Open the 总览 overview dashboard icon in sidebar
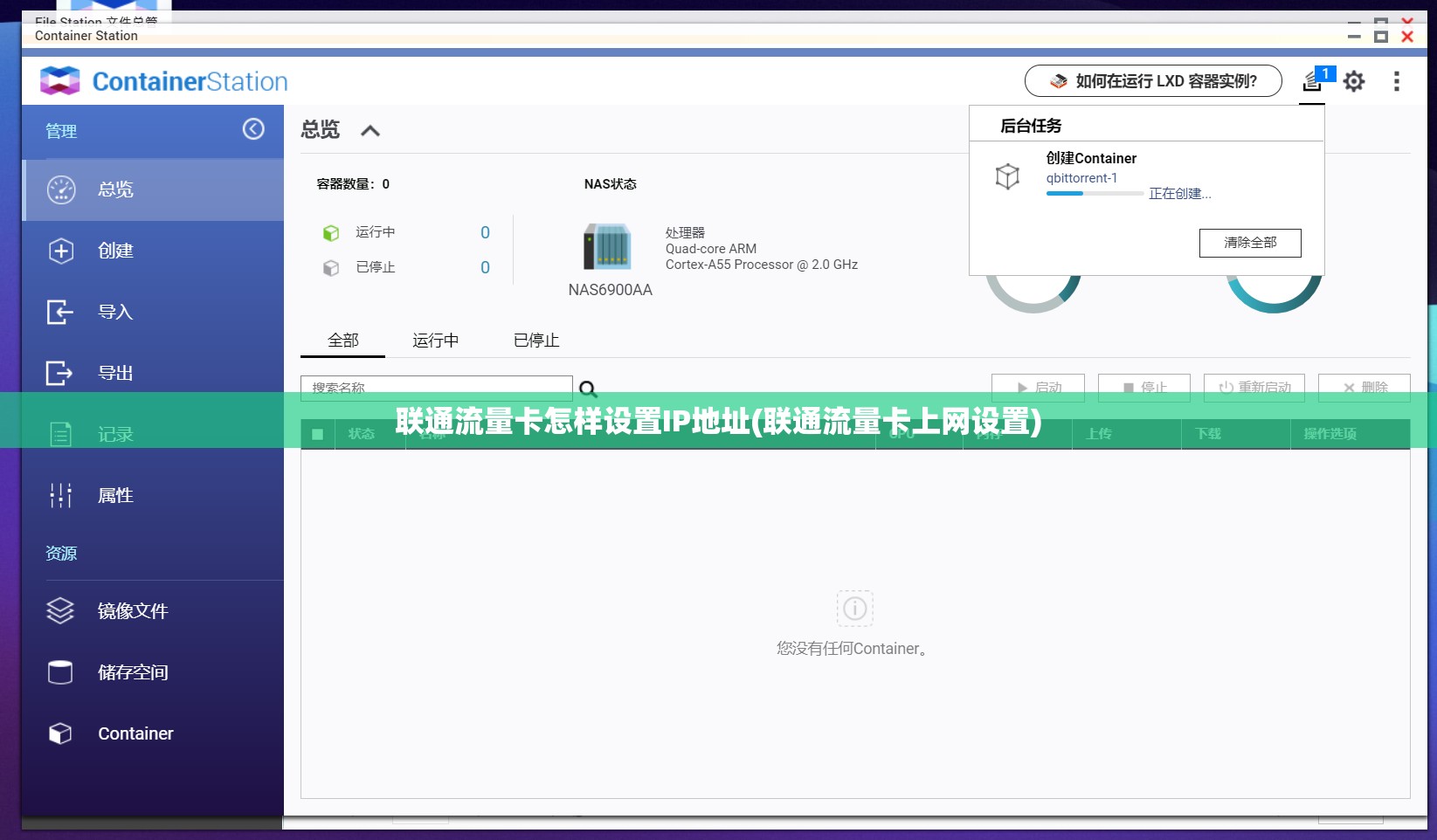 (x=61, y=189)
